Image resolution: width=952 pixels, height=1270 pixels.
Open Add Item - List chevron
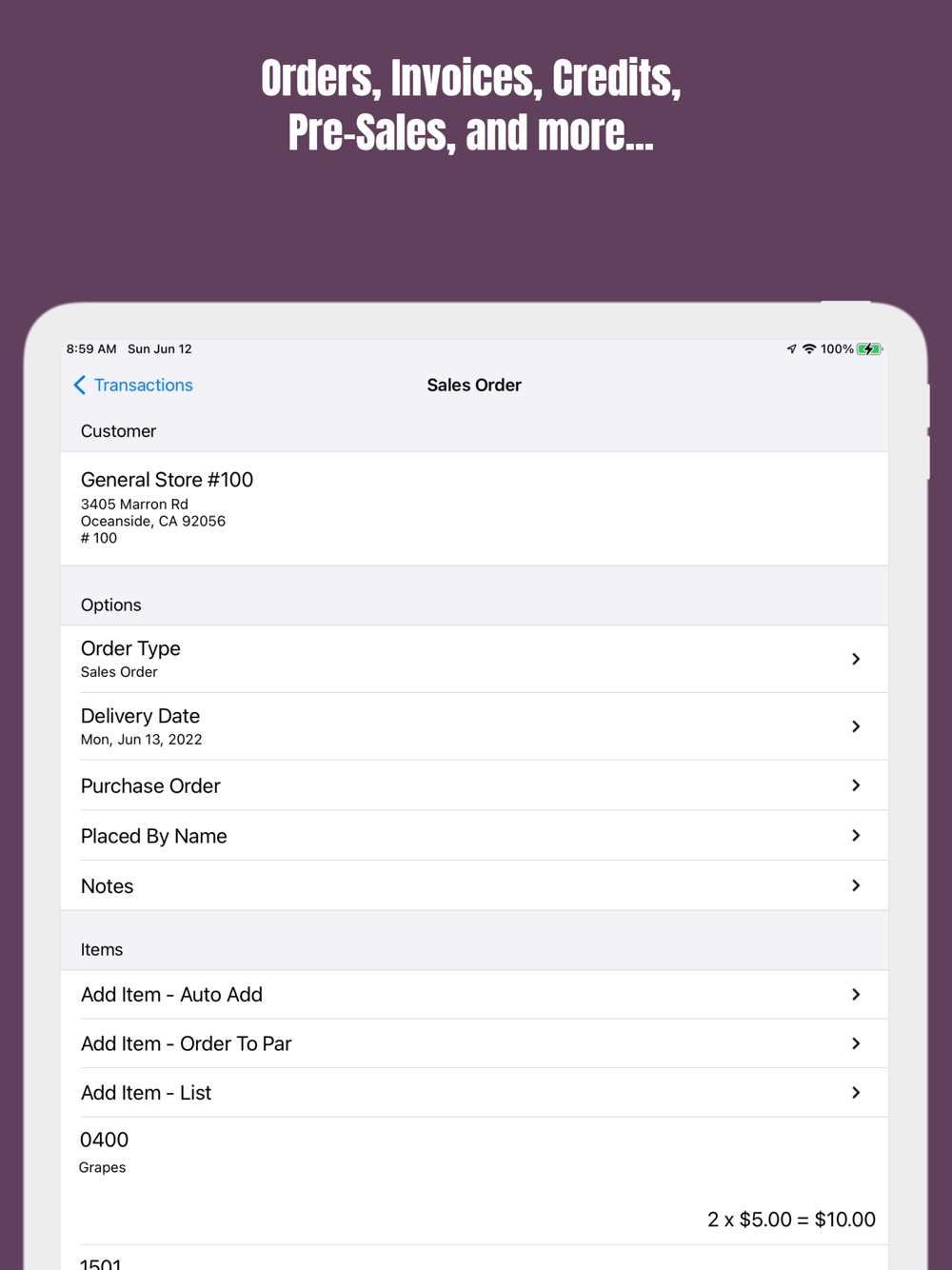pyautogui.click(x=856, y=1093)
